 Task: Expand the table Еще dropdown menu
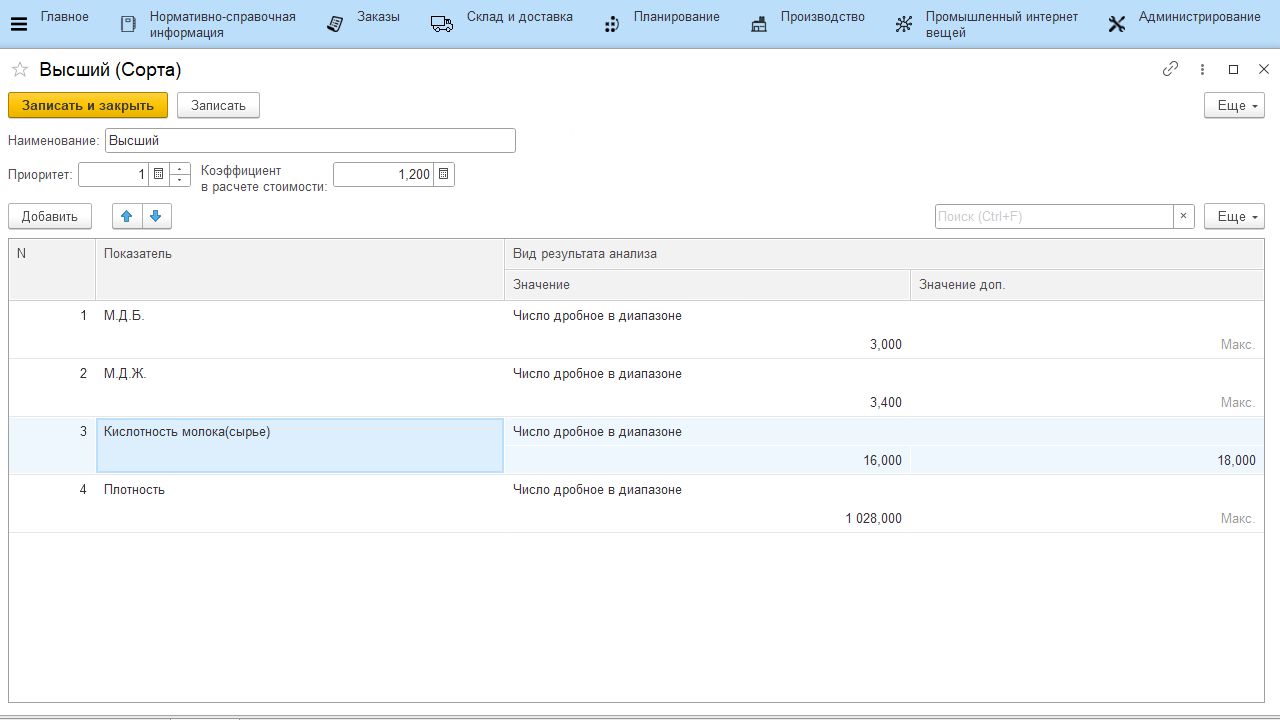[x=1234, y=216]
